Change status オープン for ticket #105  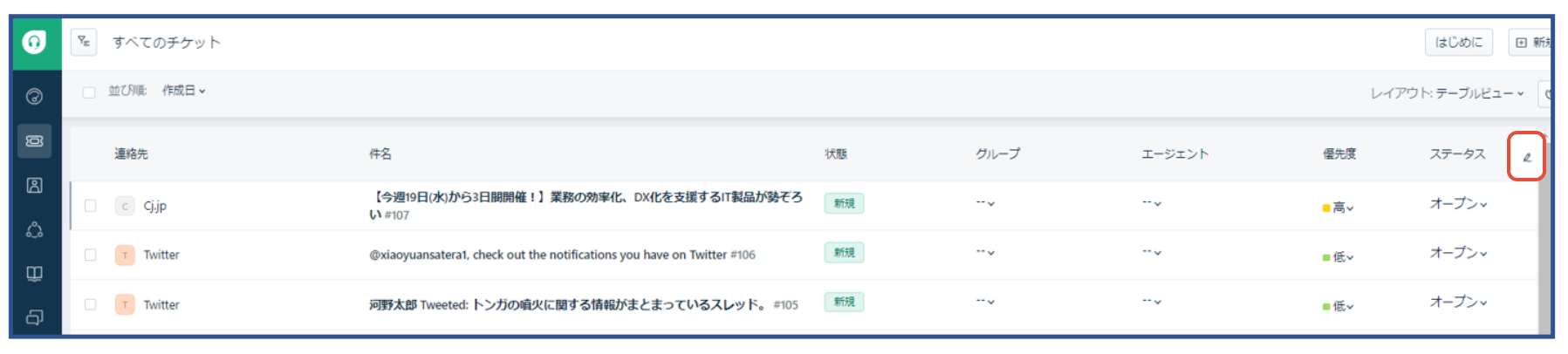pos(1458,301)
